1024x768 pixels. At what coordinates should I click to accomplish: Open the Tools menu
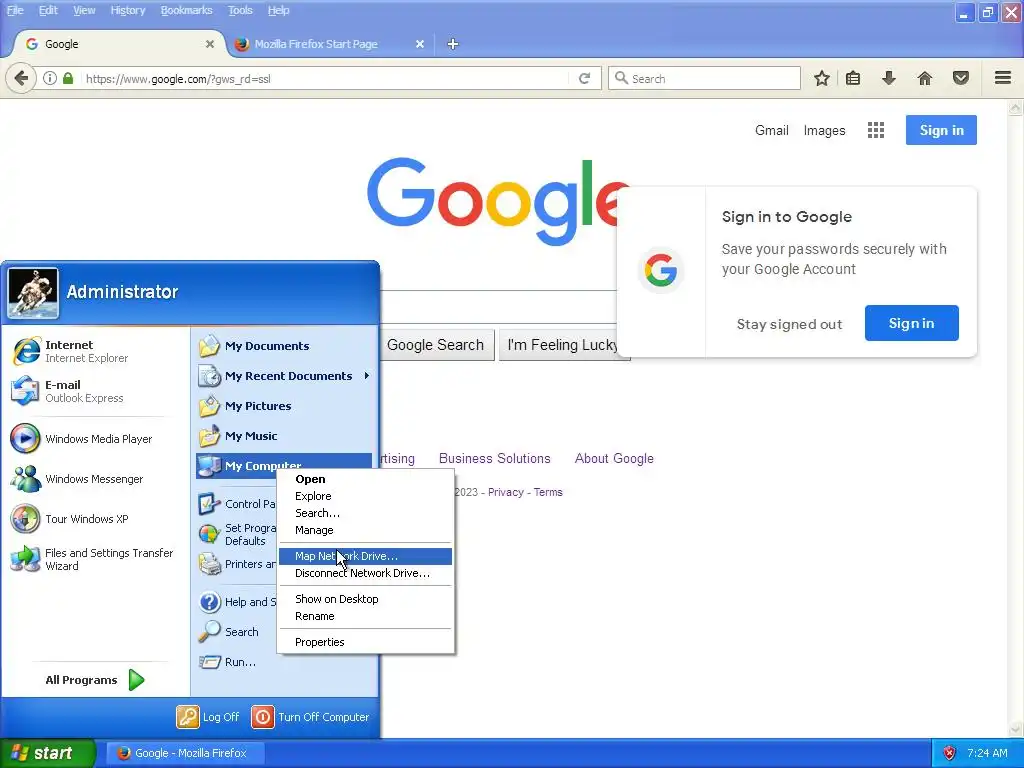click(x=240, y=10)
